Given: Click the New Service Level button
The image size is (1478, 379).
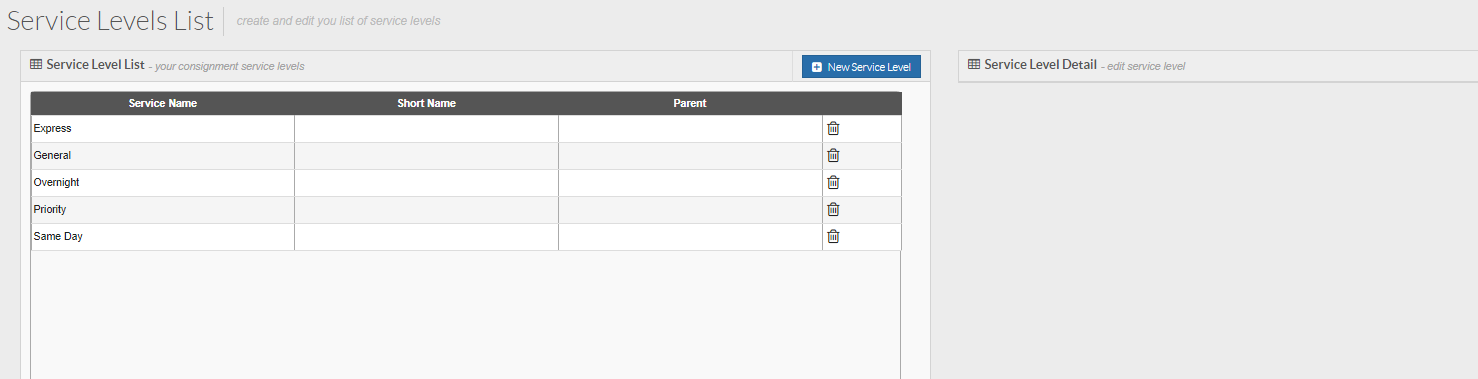Looking at the screenshot, I should 861,67.
